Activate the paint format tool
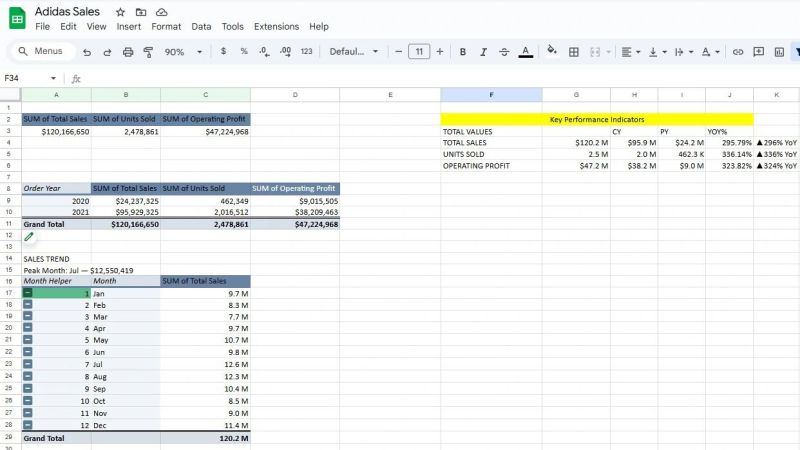 pos(148,52)
